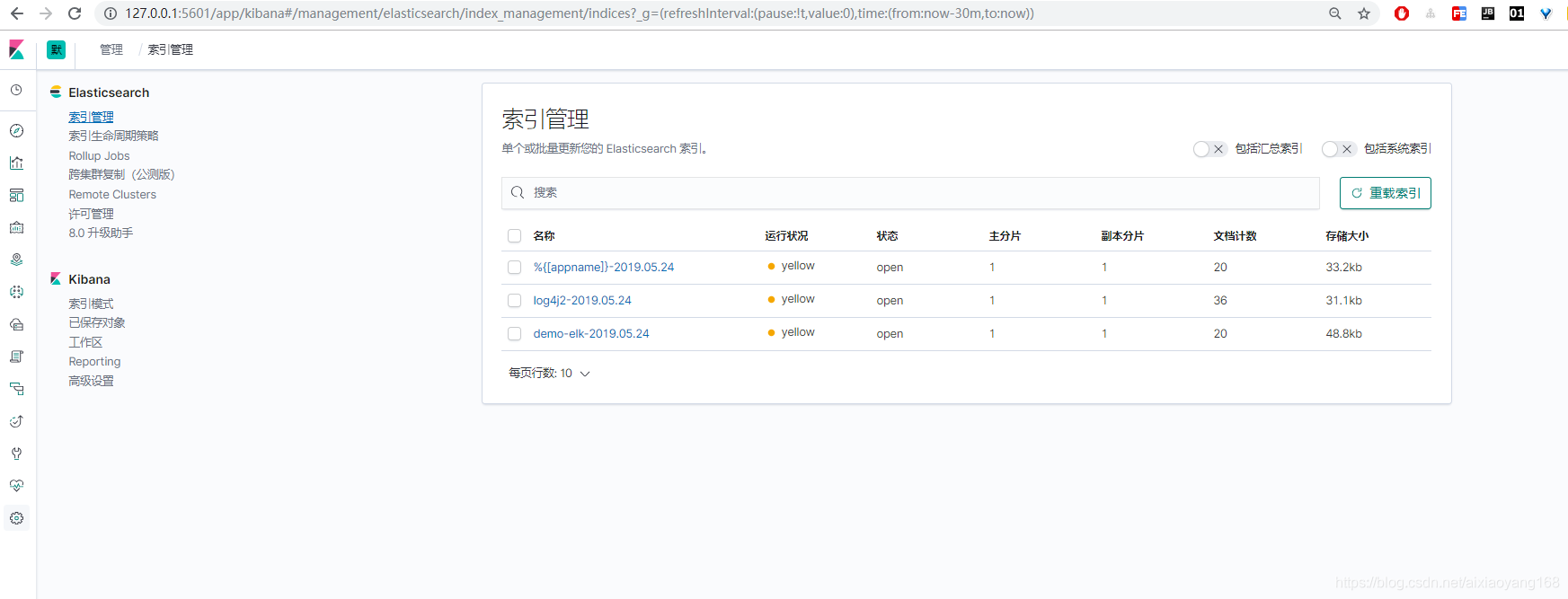Open the default space avatar selector

pos(56,50)
